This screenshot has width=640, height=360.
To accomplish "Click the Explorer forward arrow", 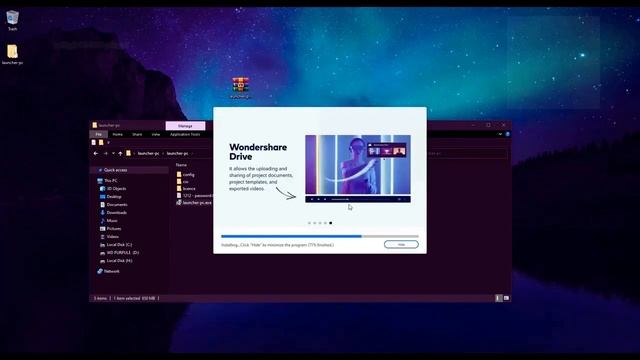I will pos(106,153).
